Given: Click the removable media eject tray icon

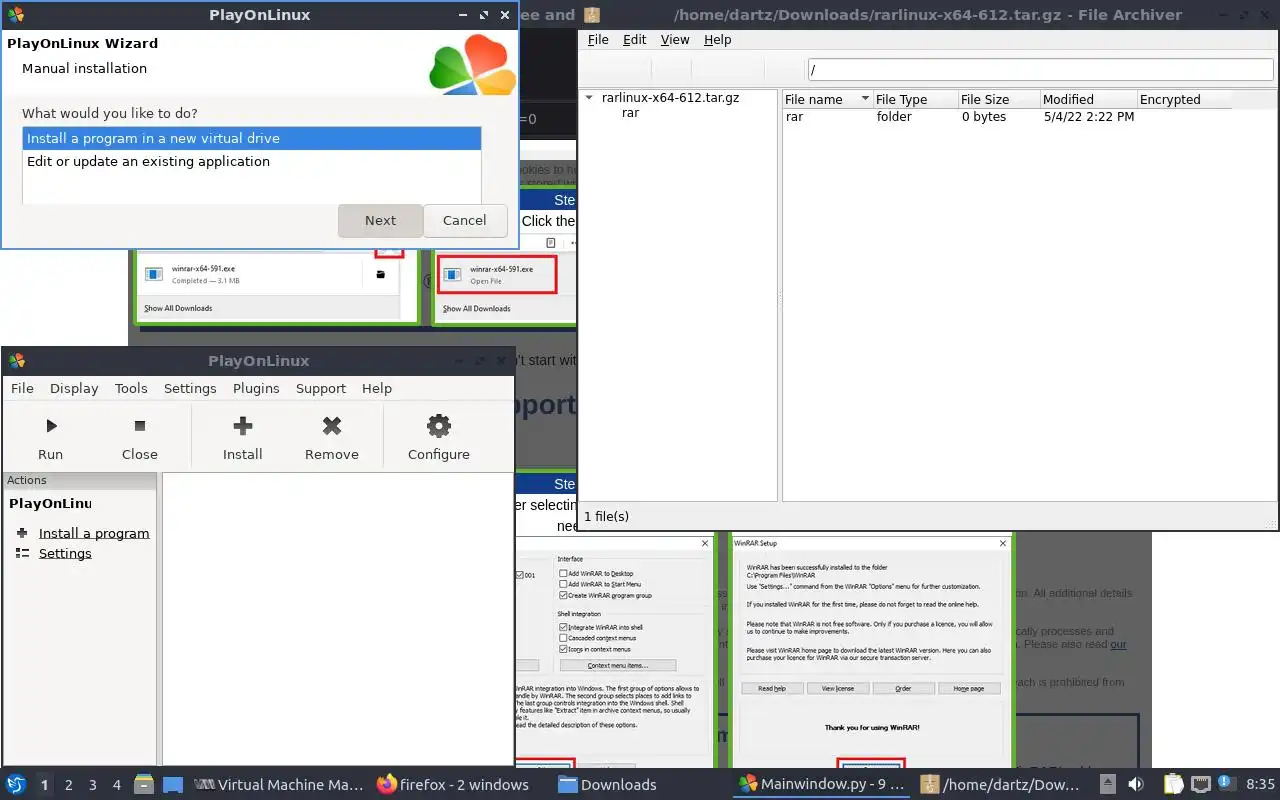Looking at the screenshot, I should [1108, 784].
